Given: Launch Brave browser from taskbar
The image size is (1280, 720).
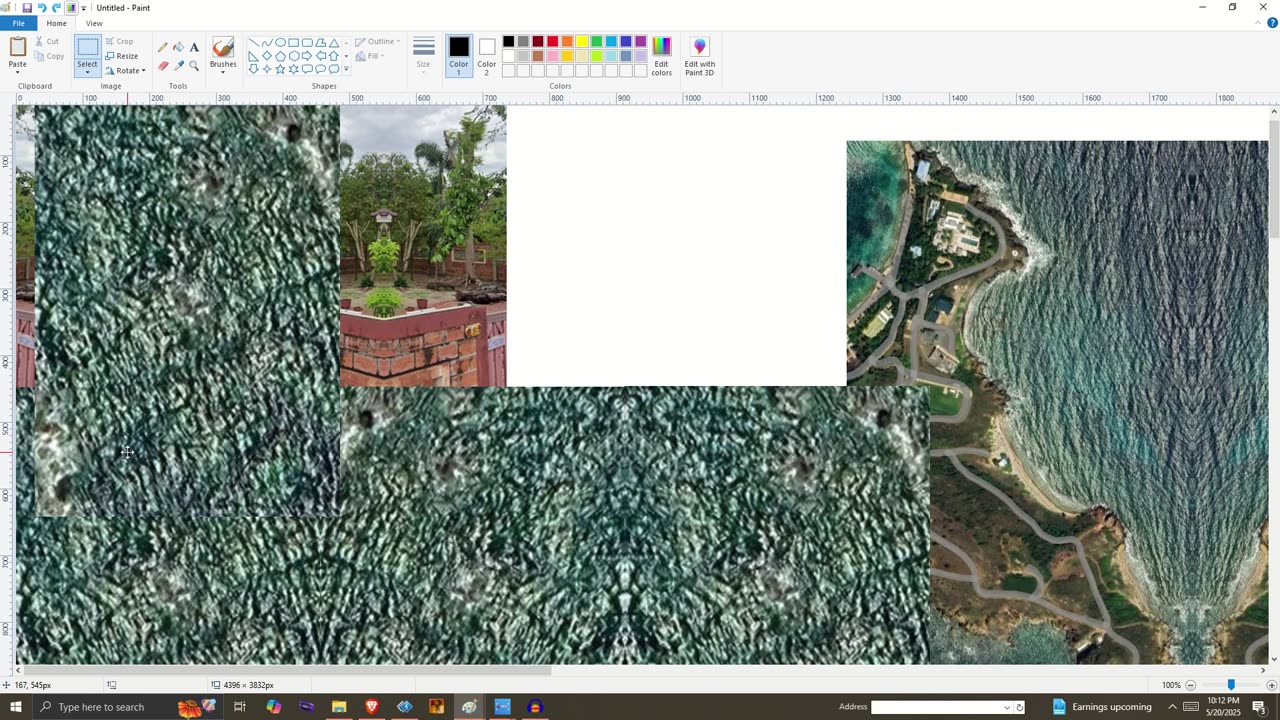Looking at the screenshot, I should (x=372, y=707).
